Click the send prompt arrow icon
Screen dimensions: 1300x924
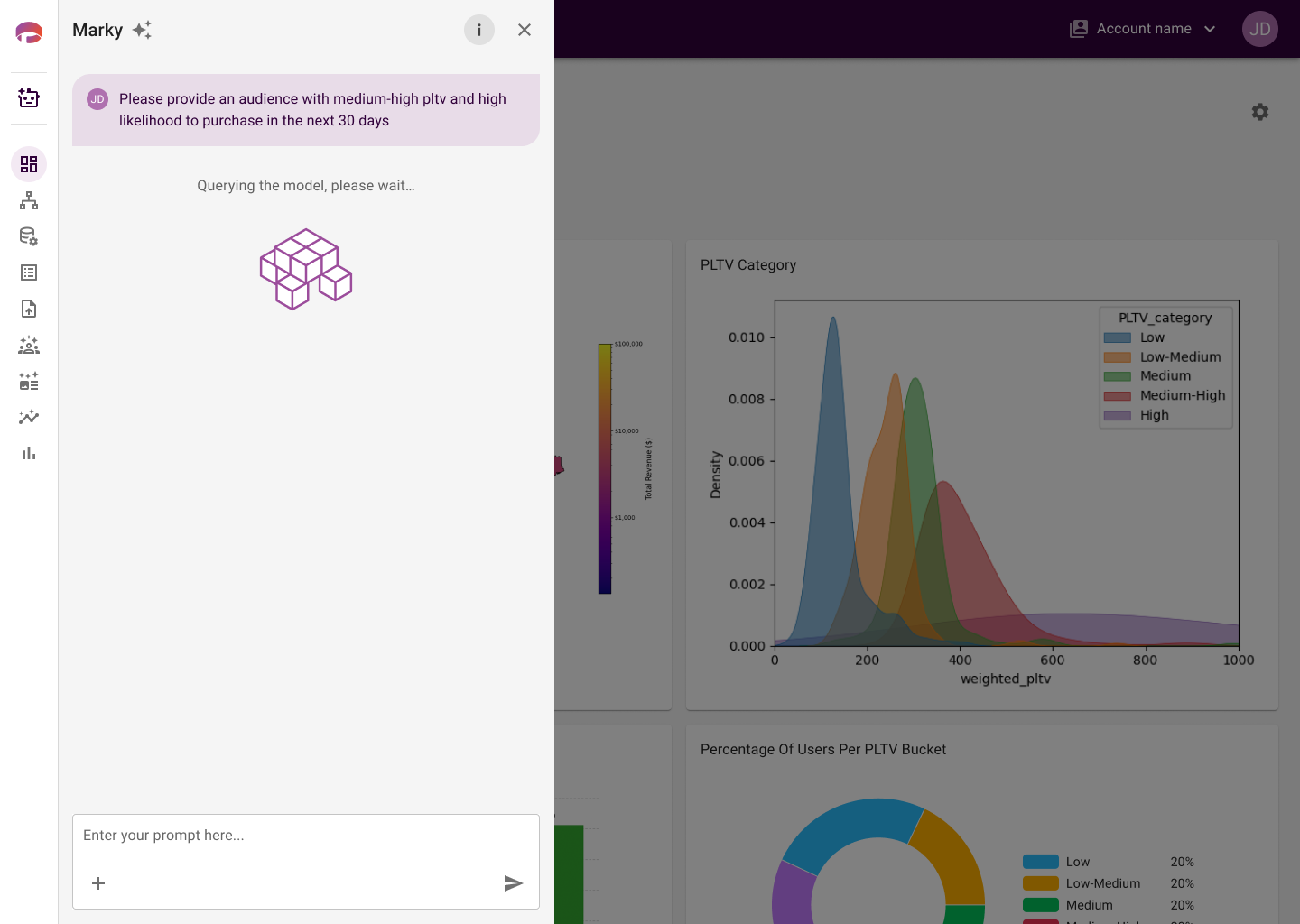click(514, 883)
